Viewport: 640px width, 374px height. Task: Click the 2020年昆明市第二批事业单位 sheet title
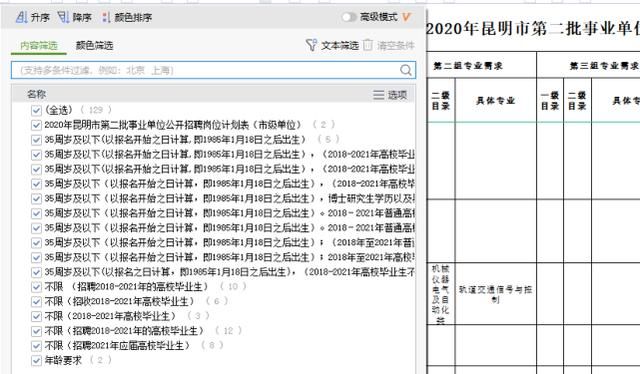pyautogui.click(x=533, y=29)
